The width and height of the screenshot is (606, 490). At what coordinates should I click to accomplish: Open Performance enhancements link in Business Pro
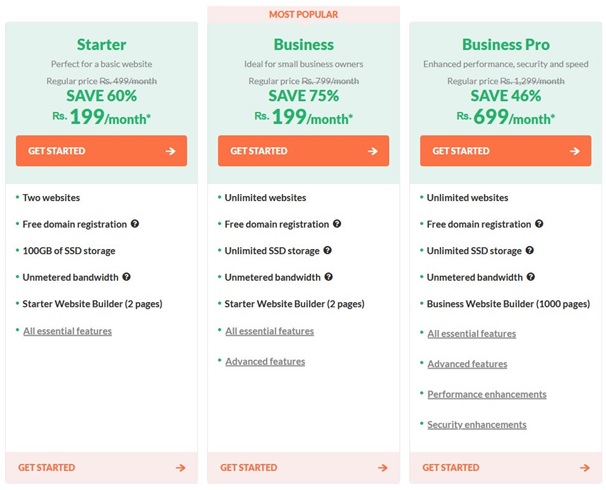[487, 395]
